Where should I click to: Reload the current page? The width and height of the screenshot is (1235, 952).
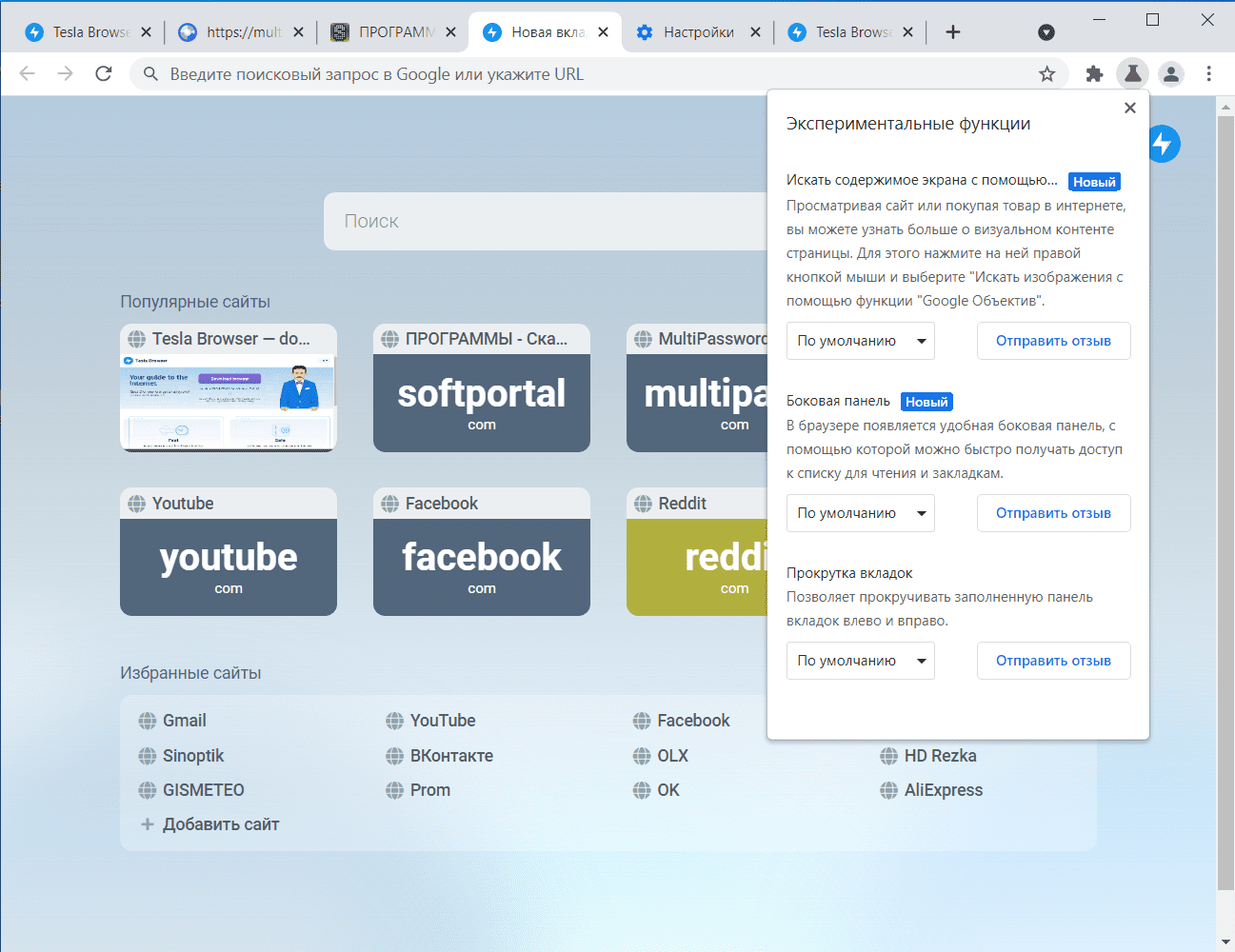[x=104, y=73]
